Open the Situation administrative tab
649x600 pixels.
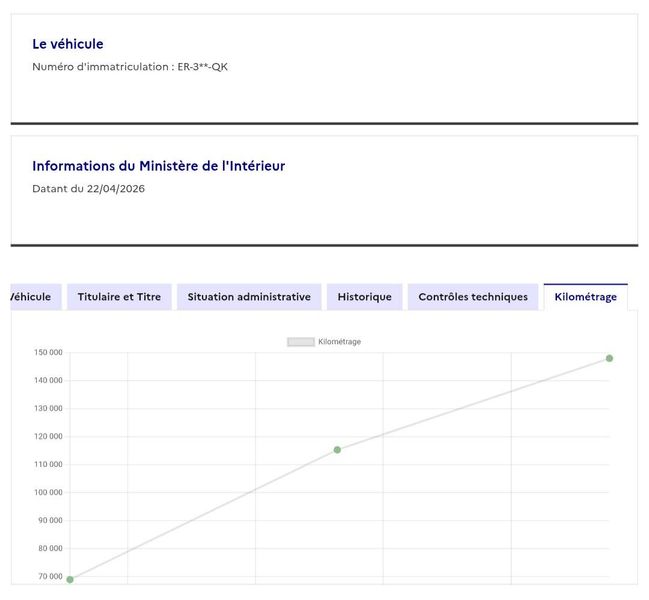click(x=249, y=297)
